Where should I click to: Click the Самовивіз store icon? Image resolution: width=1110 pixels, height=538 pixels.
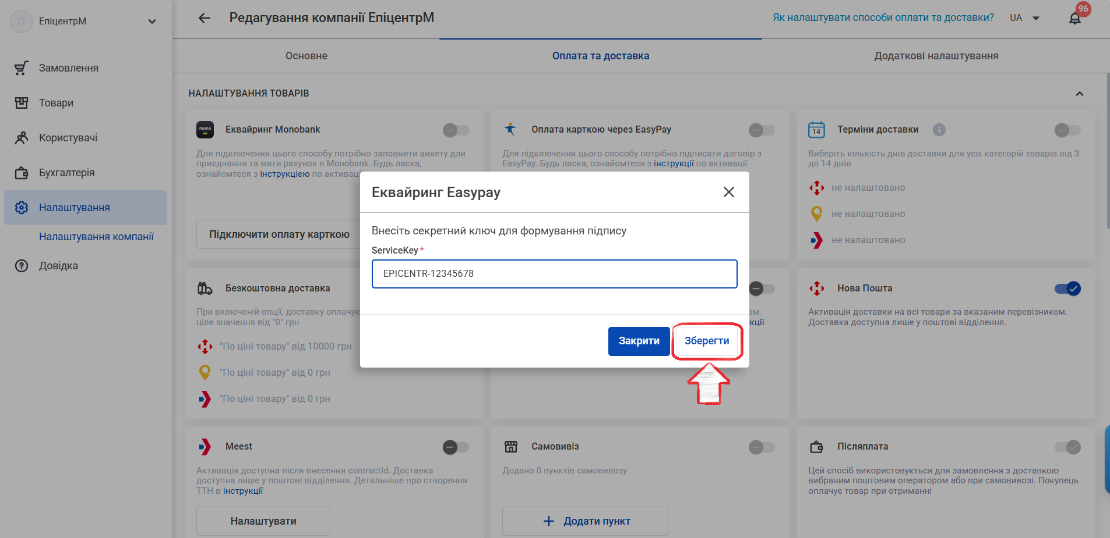click(x=510, y=447)
